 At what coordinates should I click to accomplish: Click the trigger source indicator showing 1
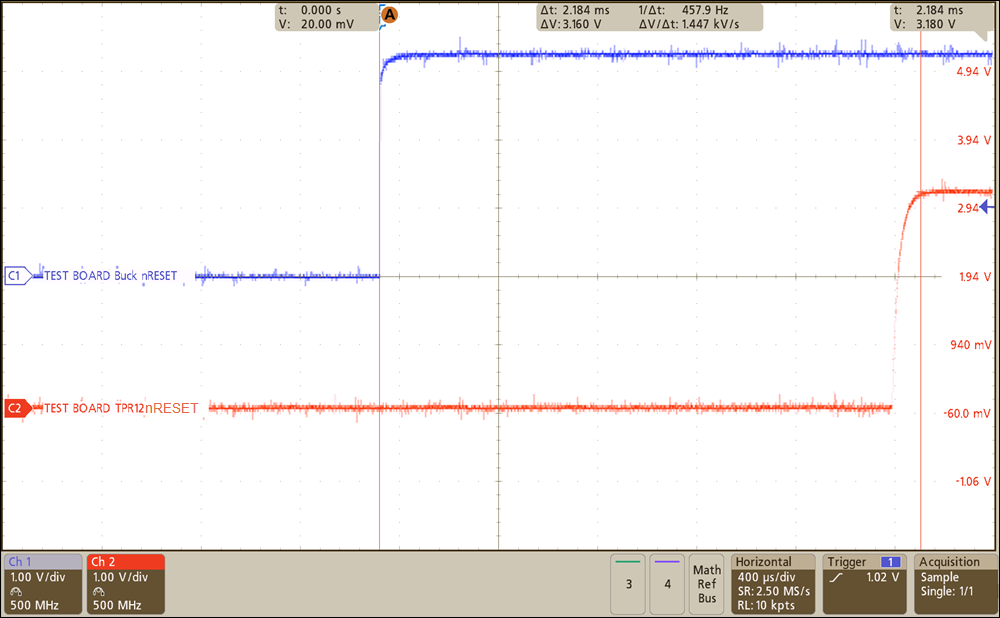pyautogui.click(x=890, y=562)
